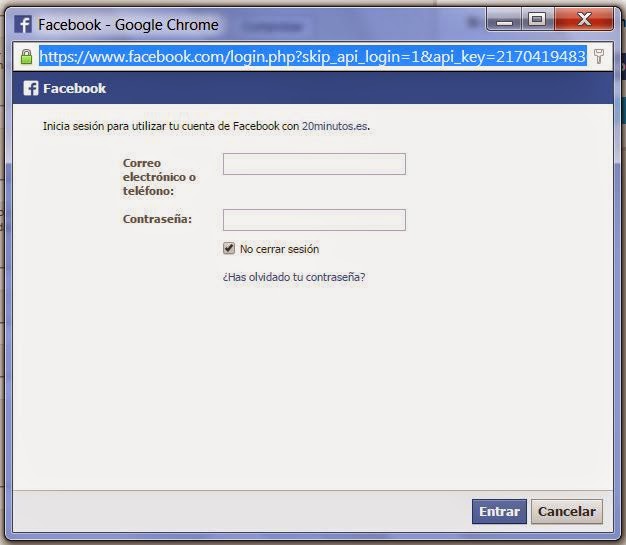This screenshot has width=626, height=545.
Task: Maximize the Chrome popup window
Action: 537,20
